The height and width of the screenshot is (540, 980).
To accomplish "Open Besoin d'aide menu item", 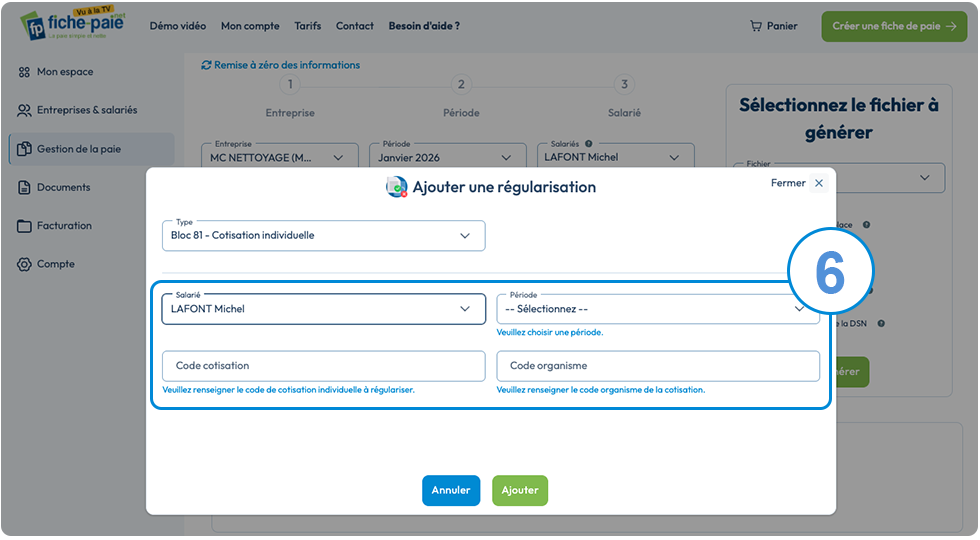I will [424, 26].
